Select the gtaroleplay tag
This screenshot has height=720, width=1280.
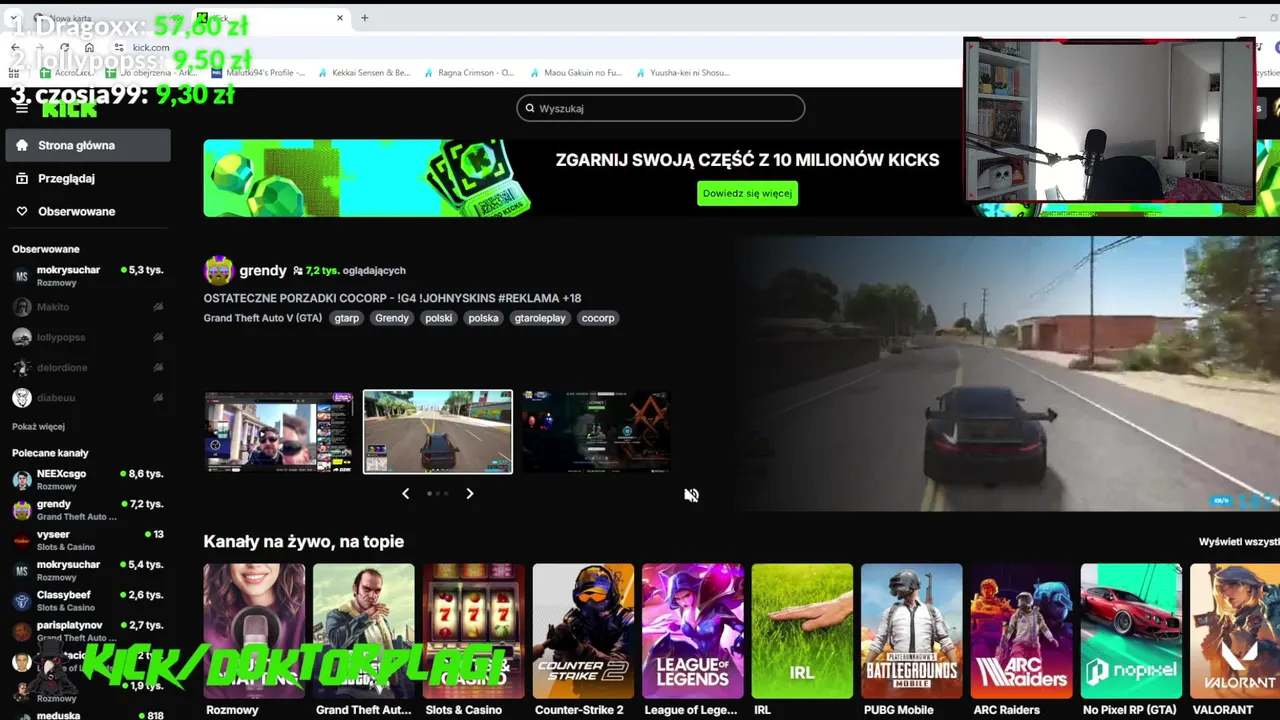540,318
